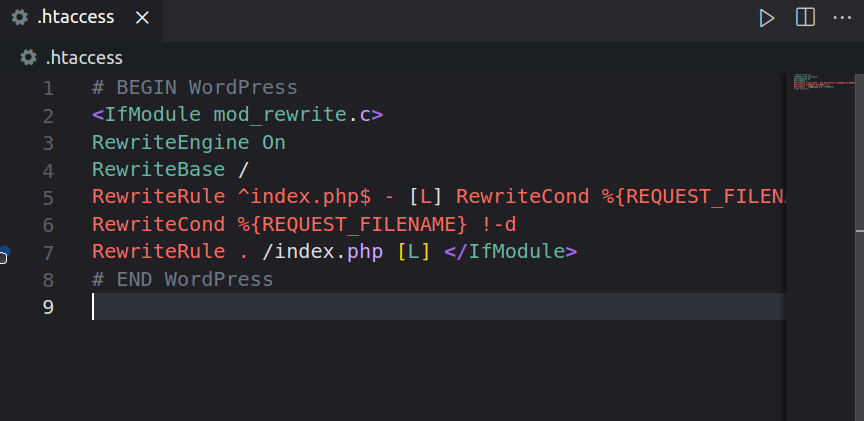Click the Run play icon

point(766,18)
